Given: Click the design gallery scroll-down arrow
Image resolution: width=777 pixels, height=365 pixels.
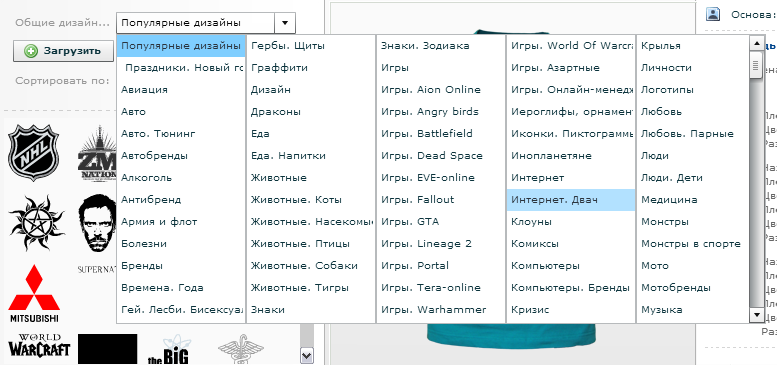Looking at the screenshot, I should [307, 355].
